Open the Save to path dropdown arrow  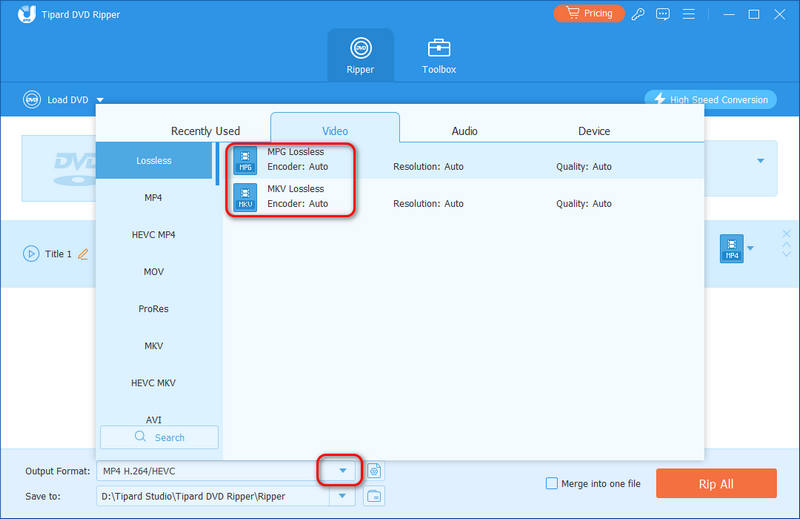coord(342,496)
